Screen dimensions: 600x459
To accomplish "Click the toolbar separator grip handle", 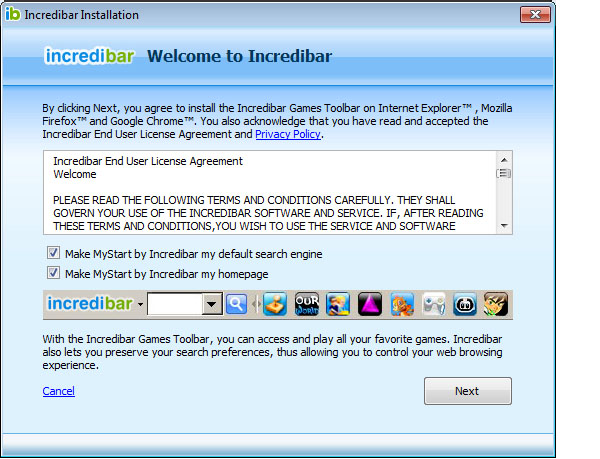I will tap(256, 304).
